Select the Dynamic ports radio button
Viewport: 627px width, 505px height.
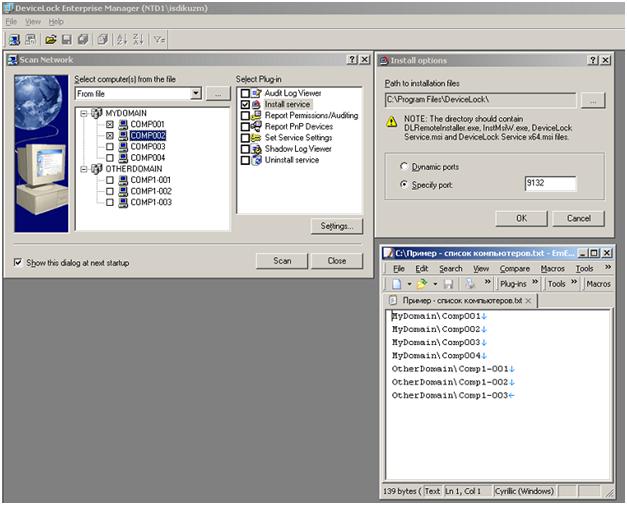tap(403, 166)
